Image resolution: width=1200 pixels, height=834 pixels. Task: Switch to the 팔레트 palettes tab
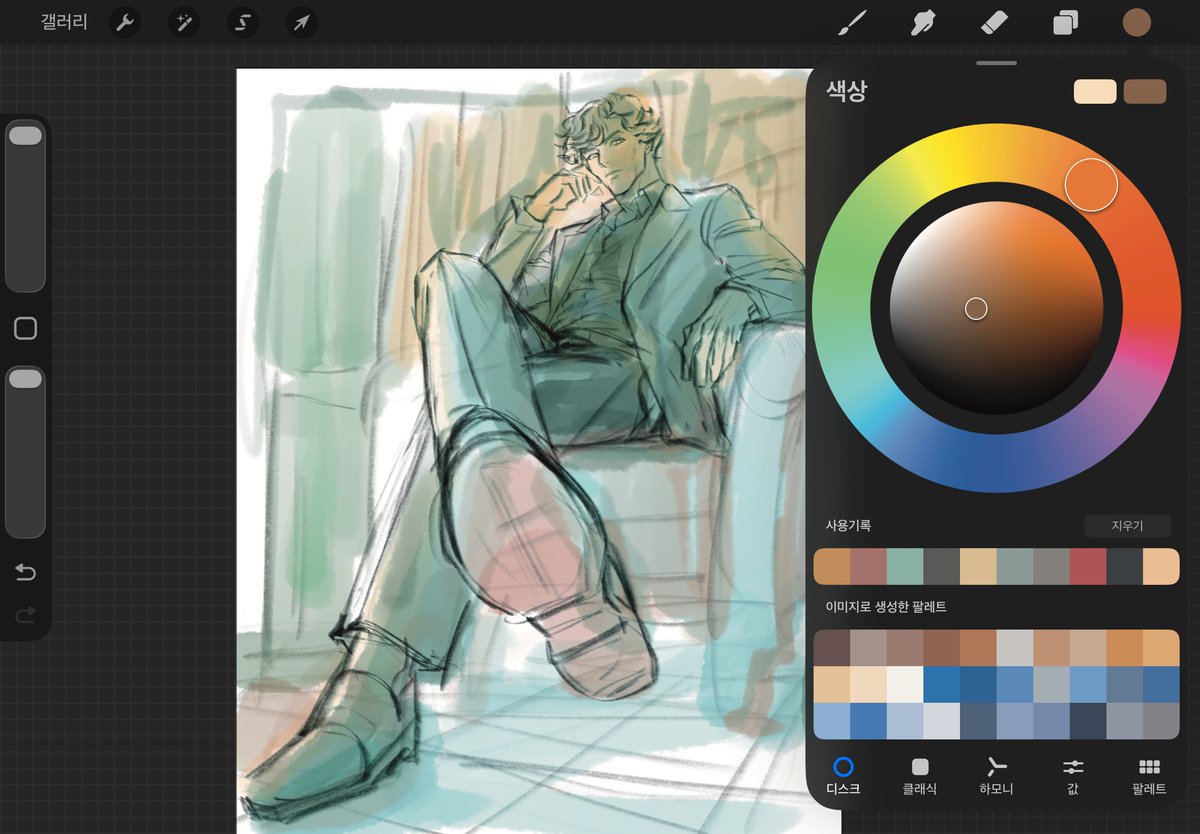tap(1149, 777)
